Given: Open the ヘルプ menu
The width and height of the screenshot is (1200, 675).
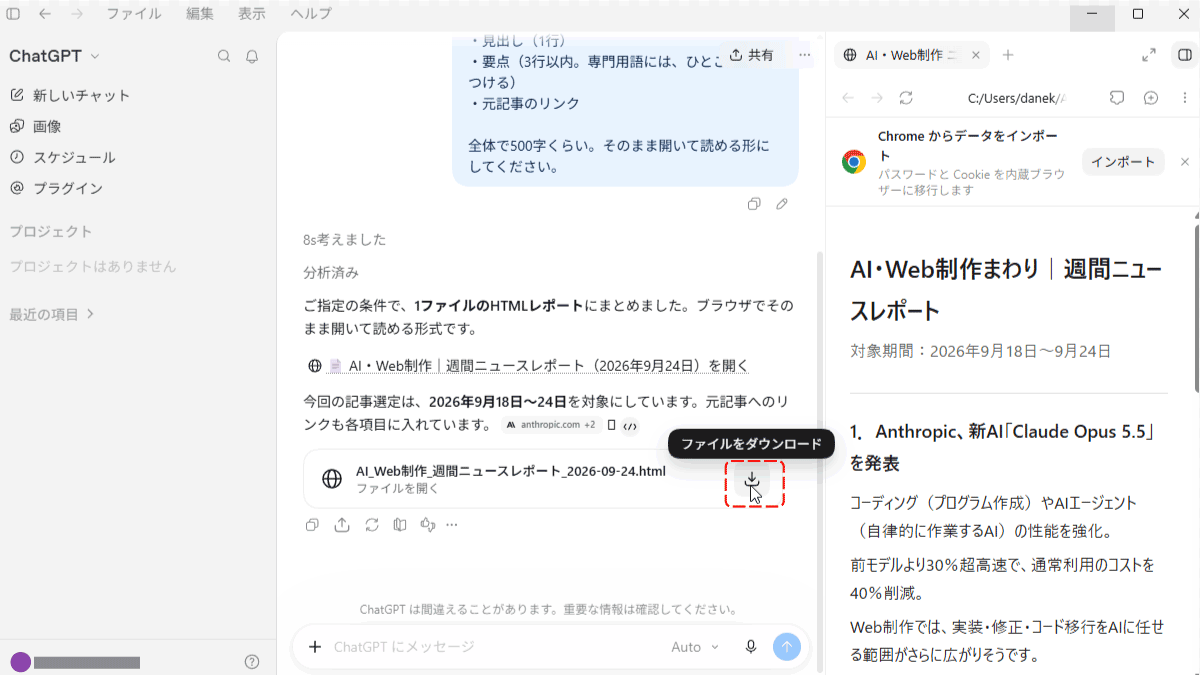Looking at the screenshot, I should click(311, 14).
